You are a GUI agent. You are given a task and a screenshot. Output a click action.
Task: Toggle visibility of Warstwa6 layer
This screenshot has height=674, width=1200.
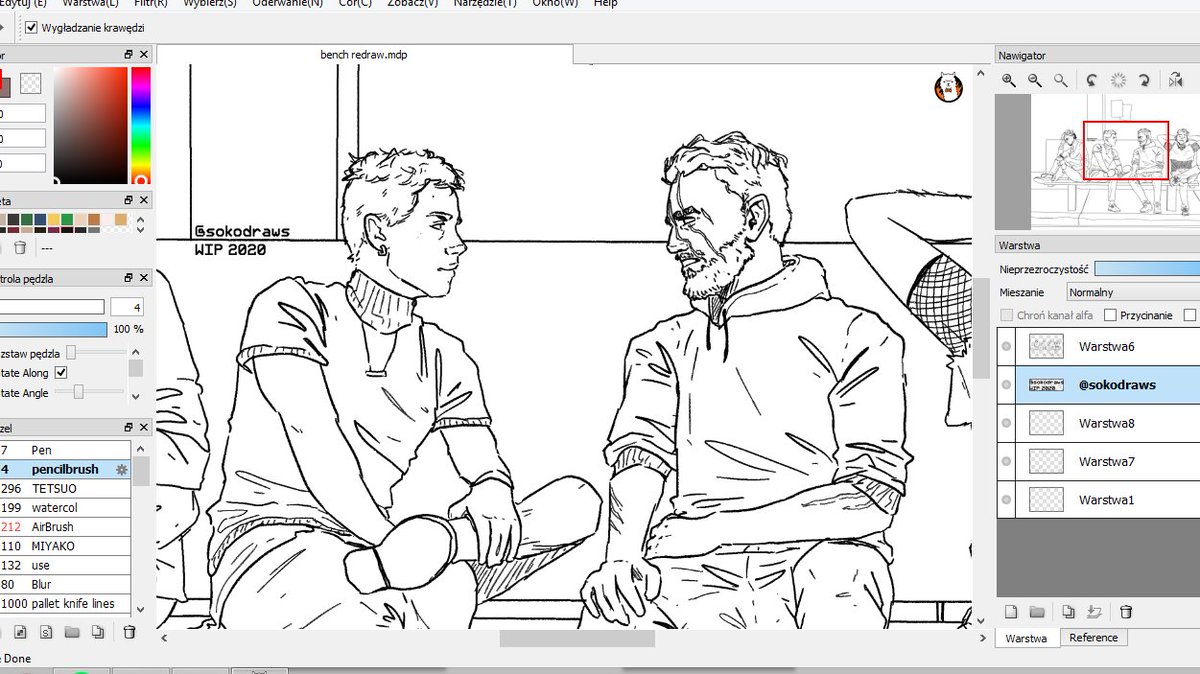(1006, 347)
